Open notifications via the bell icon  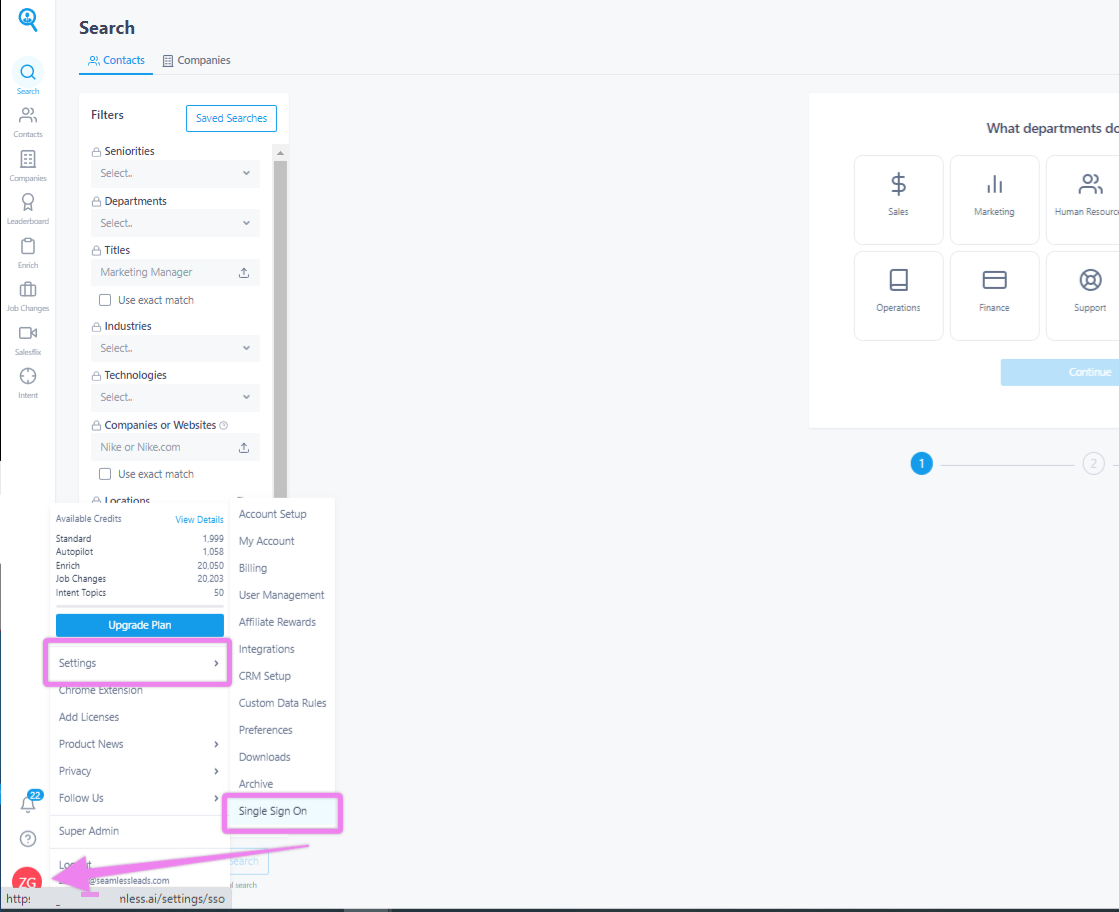click(x=27, y=805)
